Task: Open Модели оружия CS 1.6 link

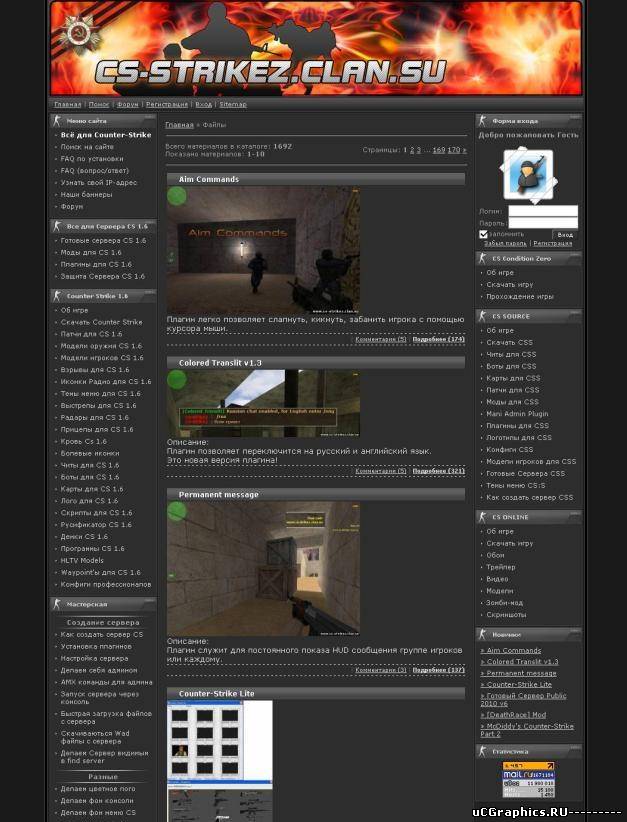Action: point(101,346)
